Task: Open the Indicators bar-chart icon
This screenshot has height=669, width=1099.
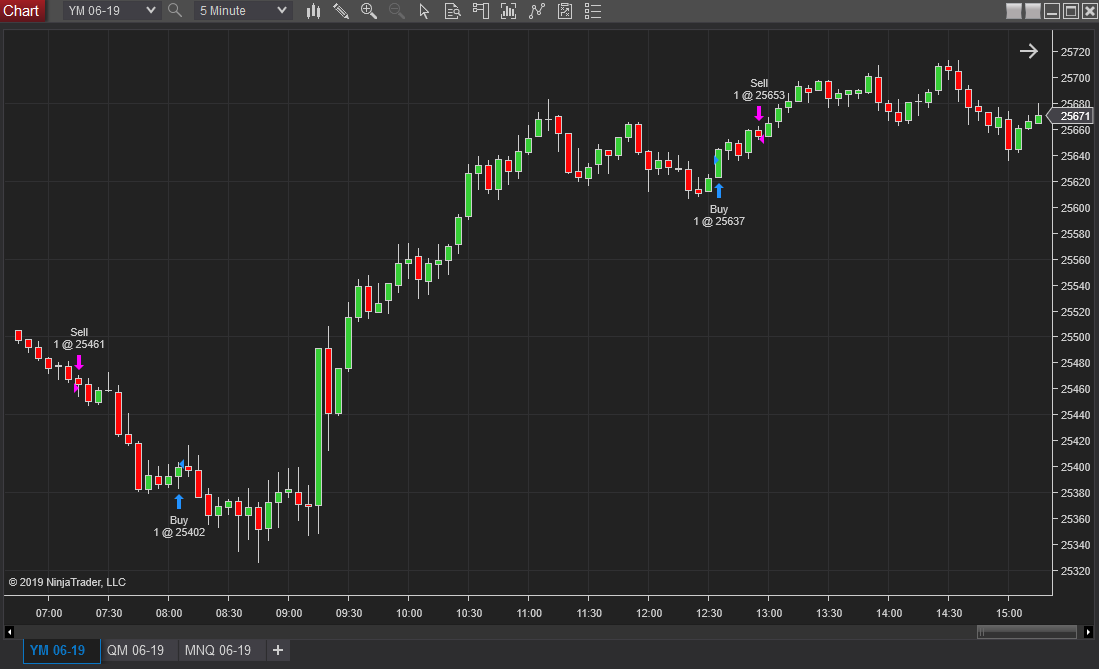Action: tap(508, 11)
